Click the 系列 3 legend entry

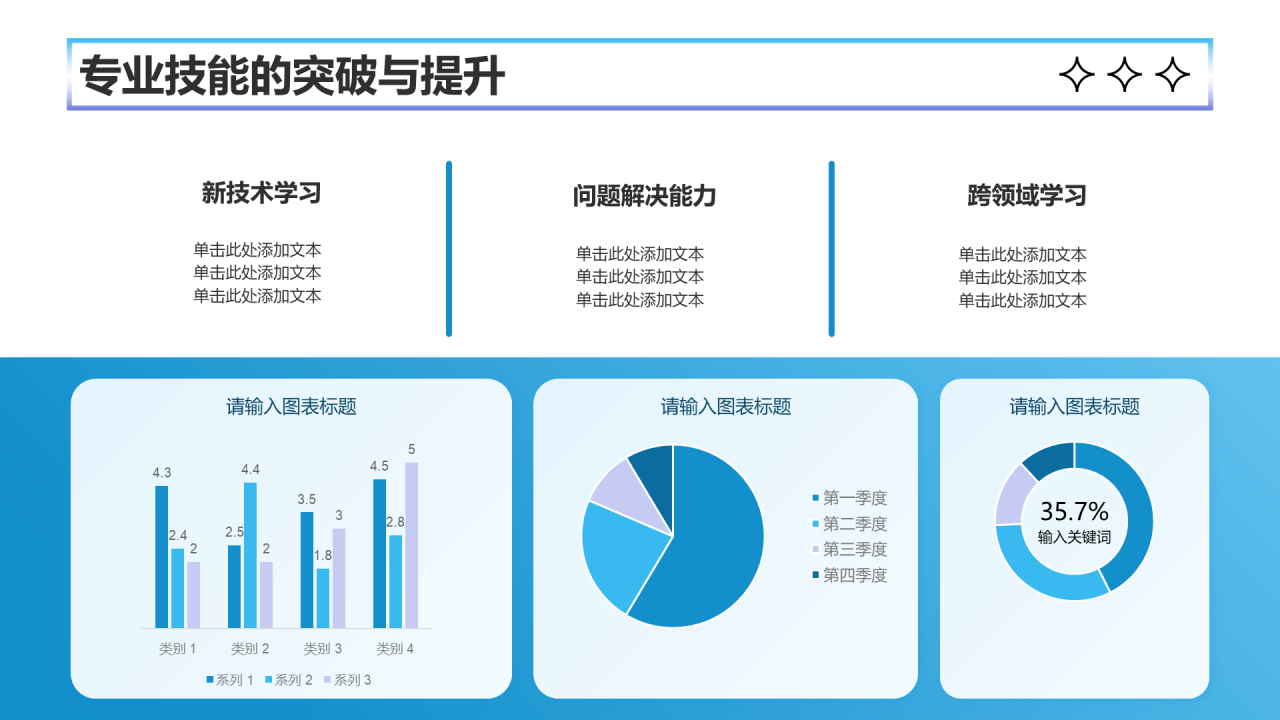348,680
